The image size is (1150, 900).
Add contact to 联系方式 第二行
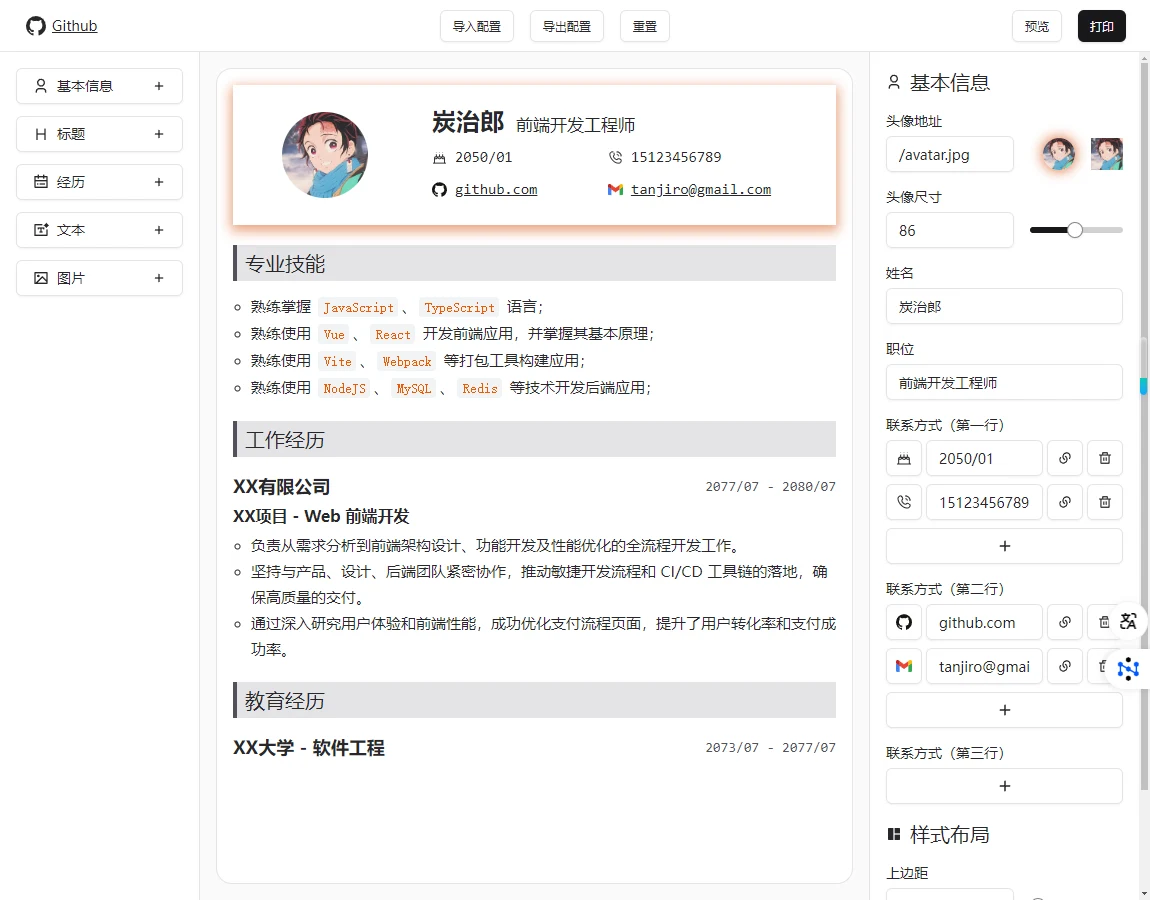(x=1004, y=710)
